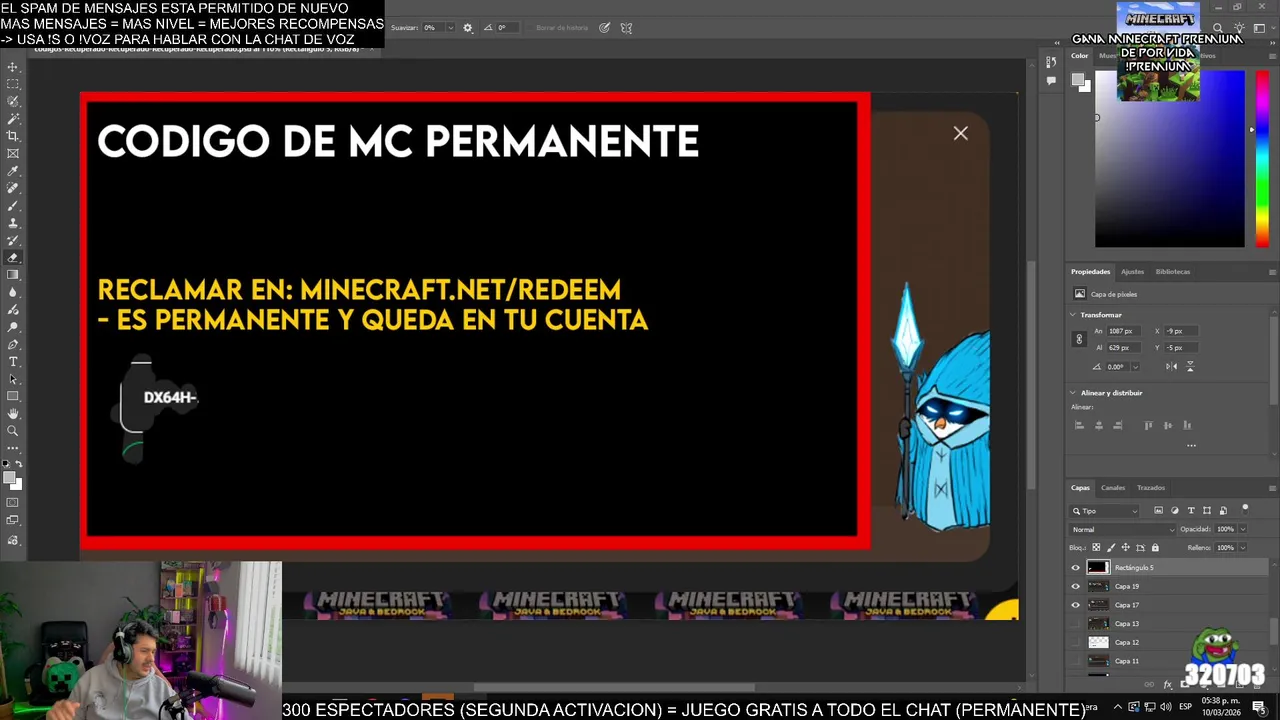Image resolution: width=1280 pixels, height=720 pixels.
Task: Open the Relleno dropdown arrow
Action: [1243, 548]
